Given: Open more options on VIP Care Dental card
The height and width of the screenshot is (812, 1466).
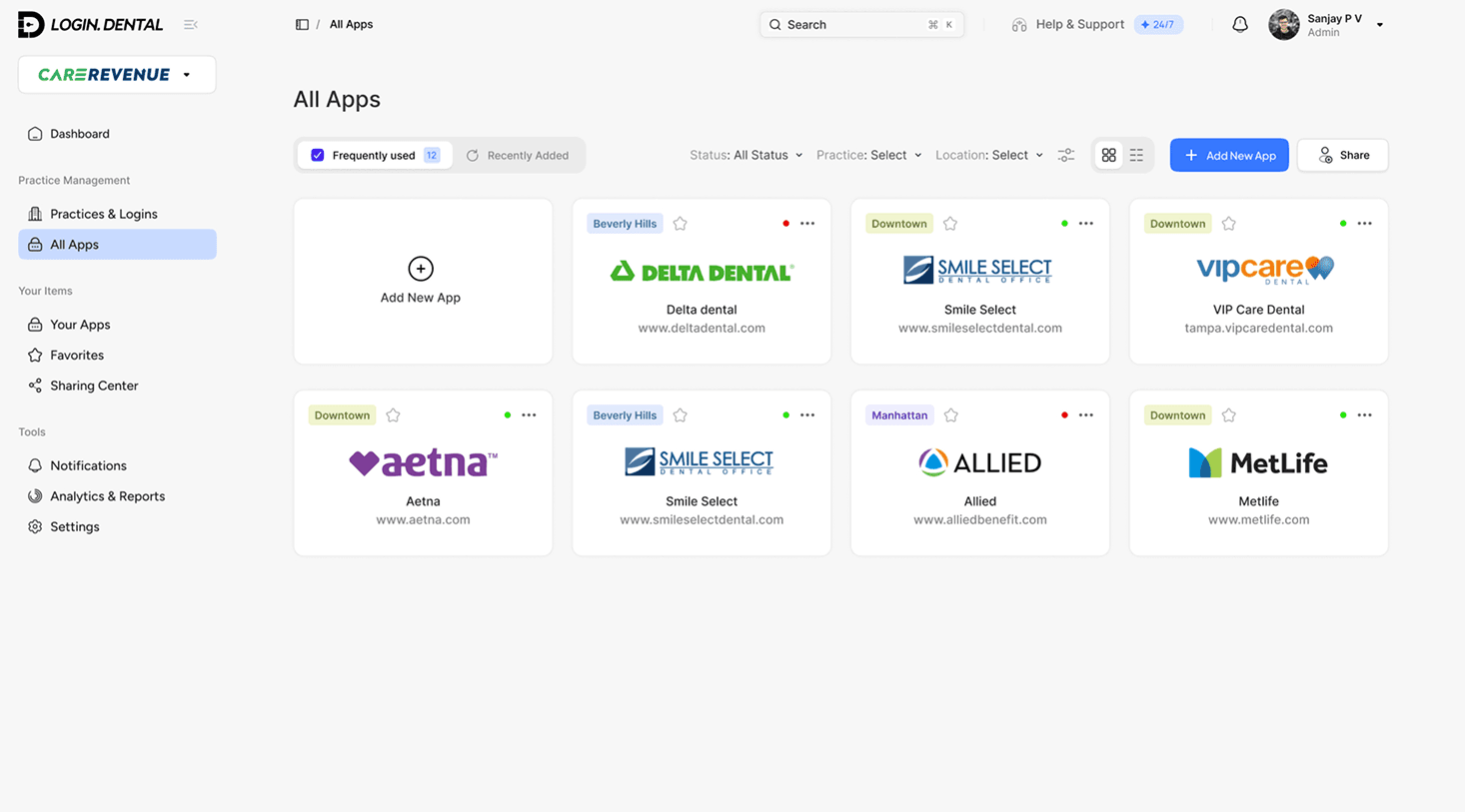Looking at the screenshot, I should (x=1364, y=224).
